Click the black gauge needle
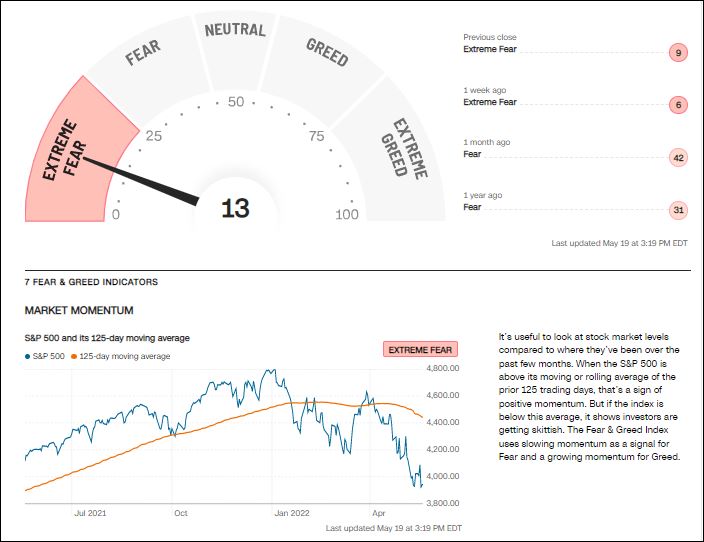Screen dimensions: 704x542 [140, 178]
